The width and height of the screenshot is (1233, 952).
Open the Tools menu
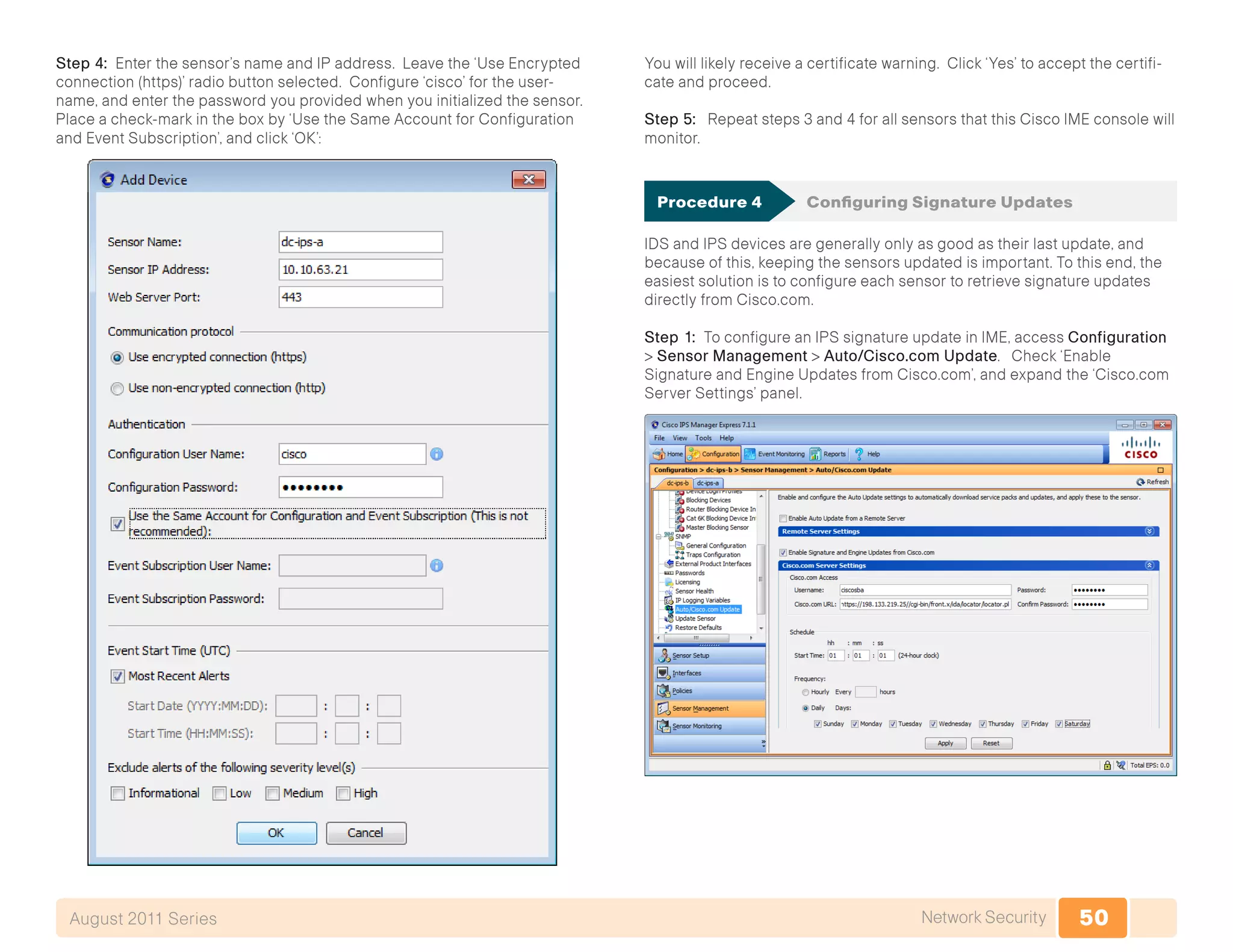pyautogui.click(x=703, y=438)
